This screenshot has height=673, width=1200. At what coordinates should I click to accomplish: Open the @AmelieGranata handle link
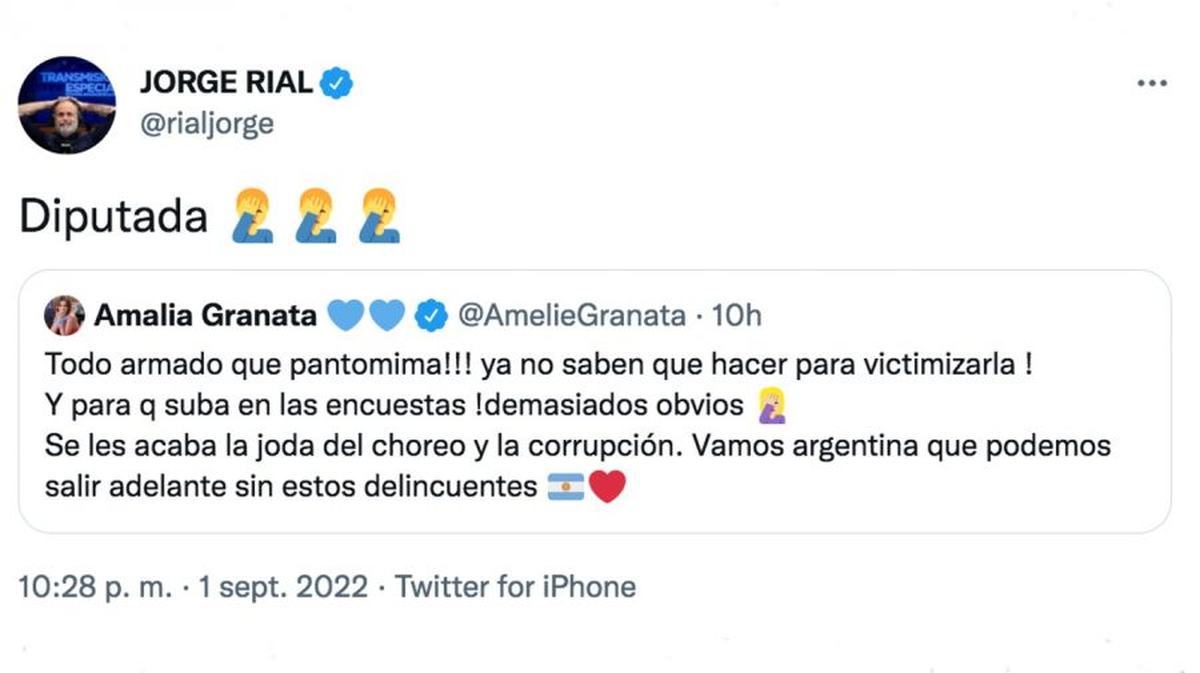572,316
